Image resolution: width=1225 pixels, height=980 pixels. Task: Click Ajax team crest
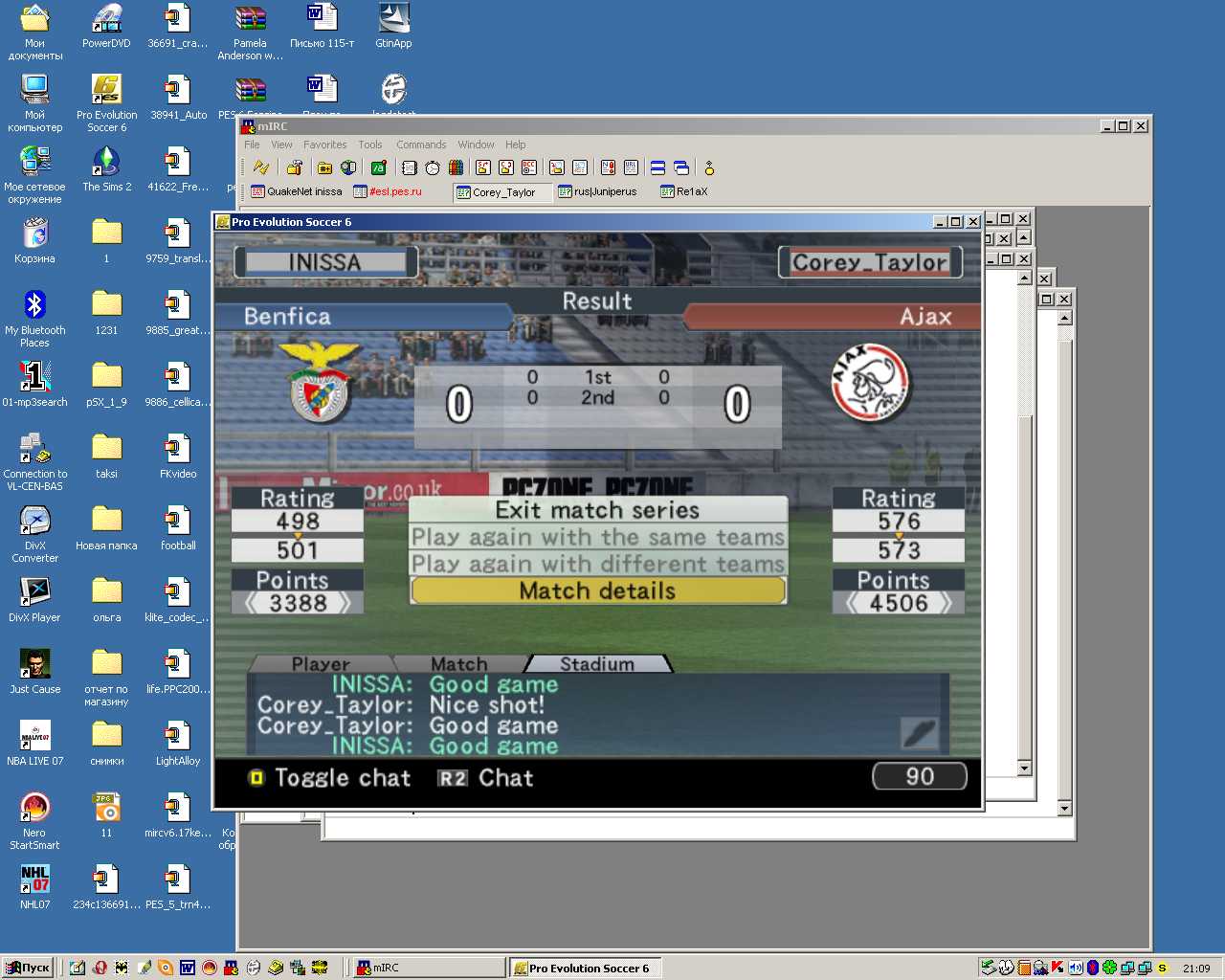point(870,383)
